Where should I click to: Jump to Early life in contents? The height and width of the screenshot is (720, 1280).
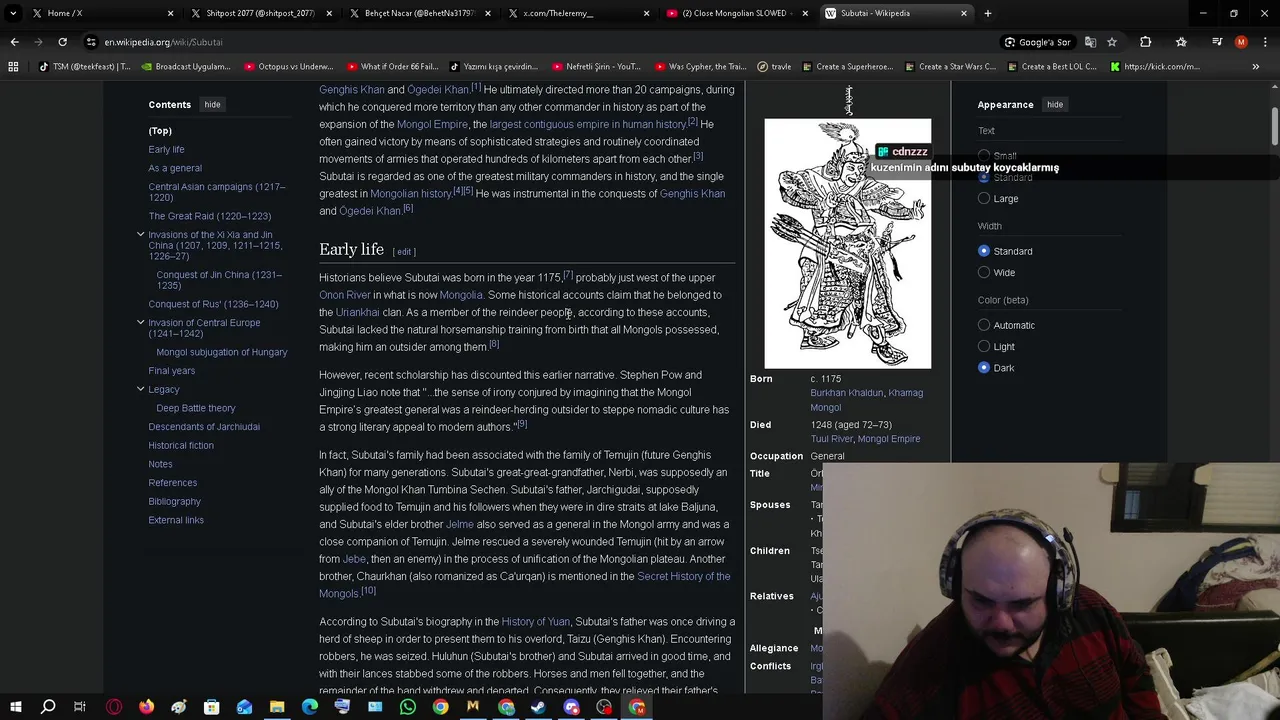[x=166, y=149]
